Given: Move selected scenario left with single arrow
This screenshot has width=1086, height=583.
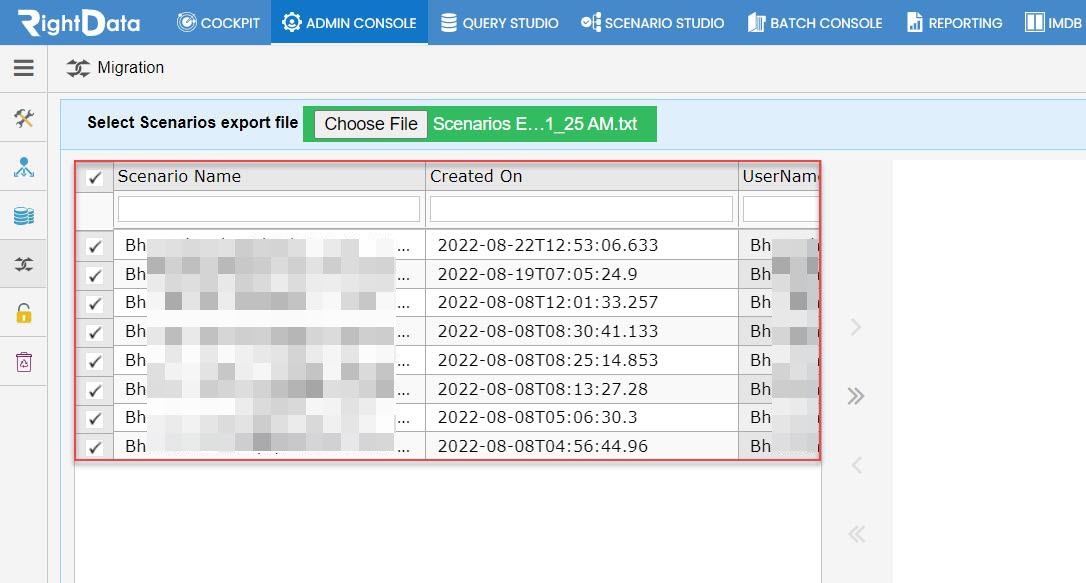Looking at the screenshot, I should click(x=856, y=465).
